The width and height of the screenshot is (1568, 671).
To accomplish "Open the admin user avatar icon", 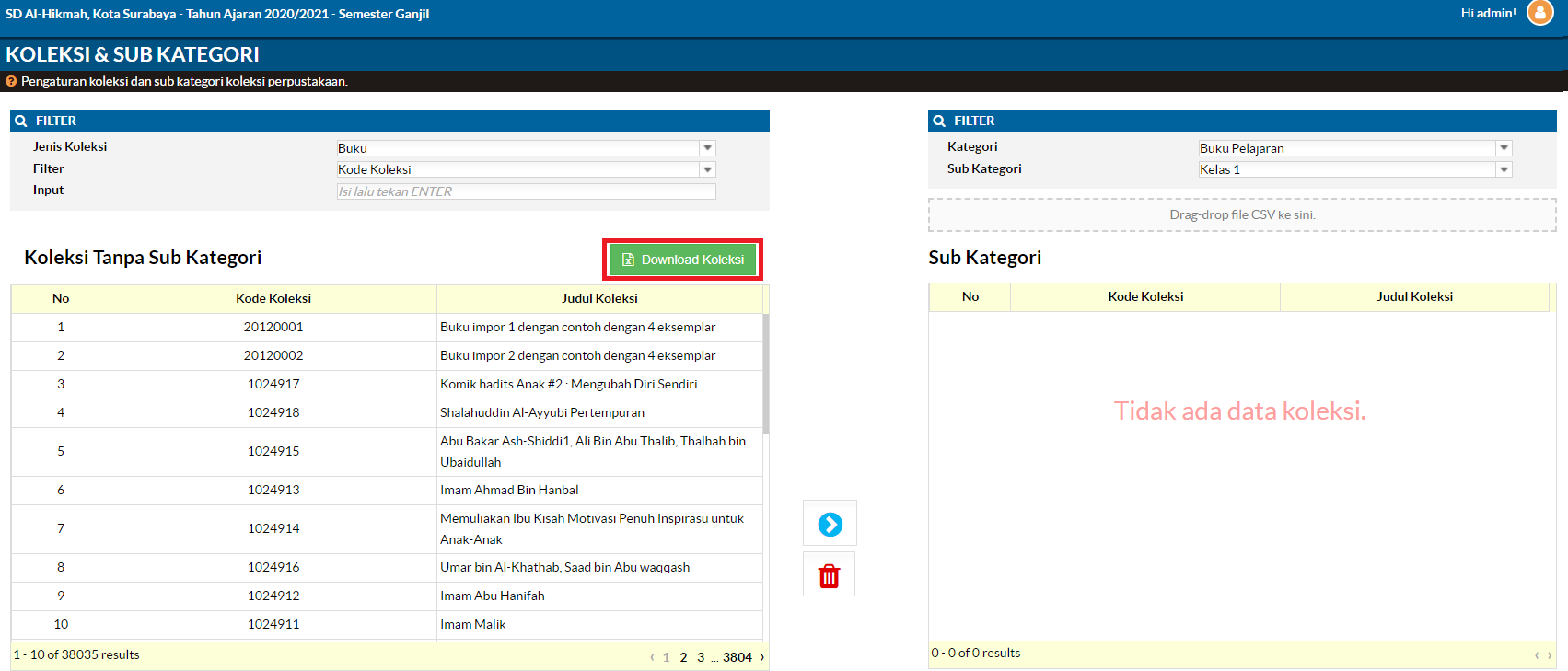I will click(x=1539, y=13).
